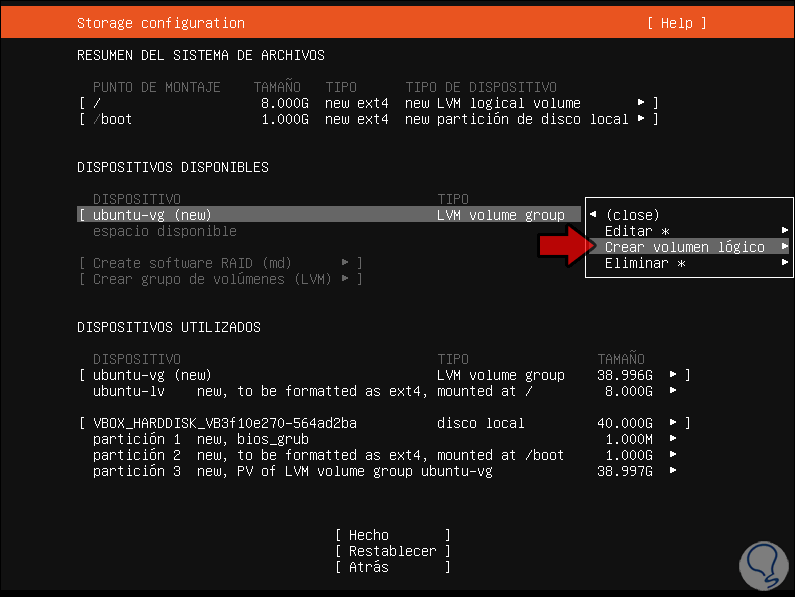Open ubuntu-lv 8.000G logical volume arrow
795x597 pixels.
673,391
